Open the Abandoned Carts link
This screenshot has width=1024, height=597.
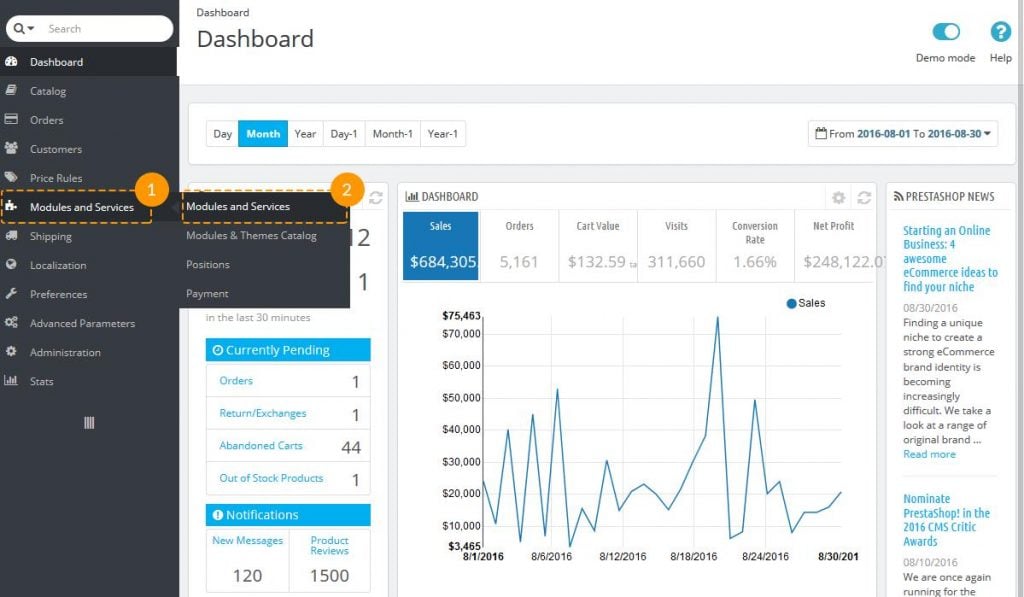(261, 446)
